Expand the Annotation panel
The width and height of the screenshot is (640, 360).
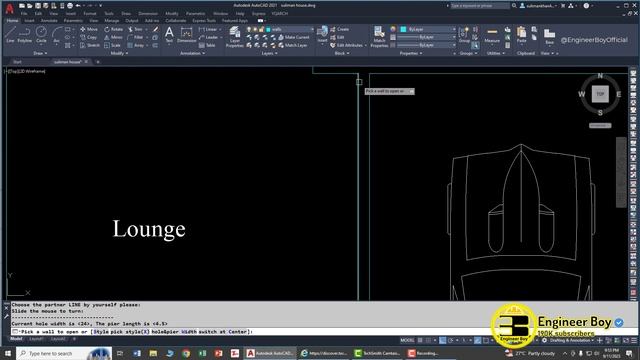tap(192, 53)
